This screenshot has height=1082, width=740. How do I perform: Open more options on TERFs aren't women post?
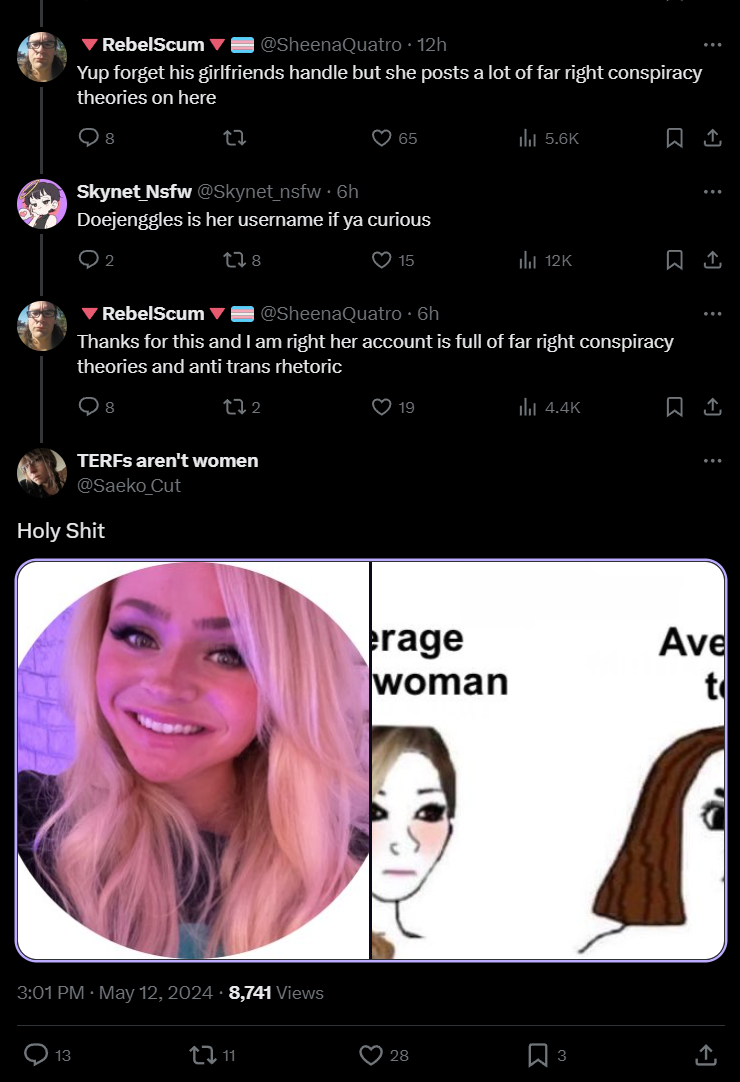pos(712,461)
